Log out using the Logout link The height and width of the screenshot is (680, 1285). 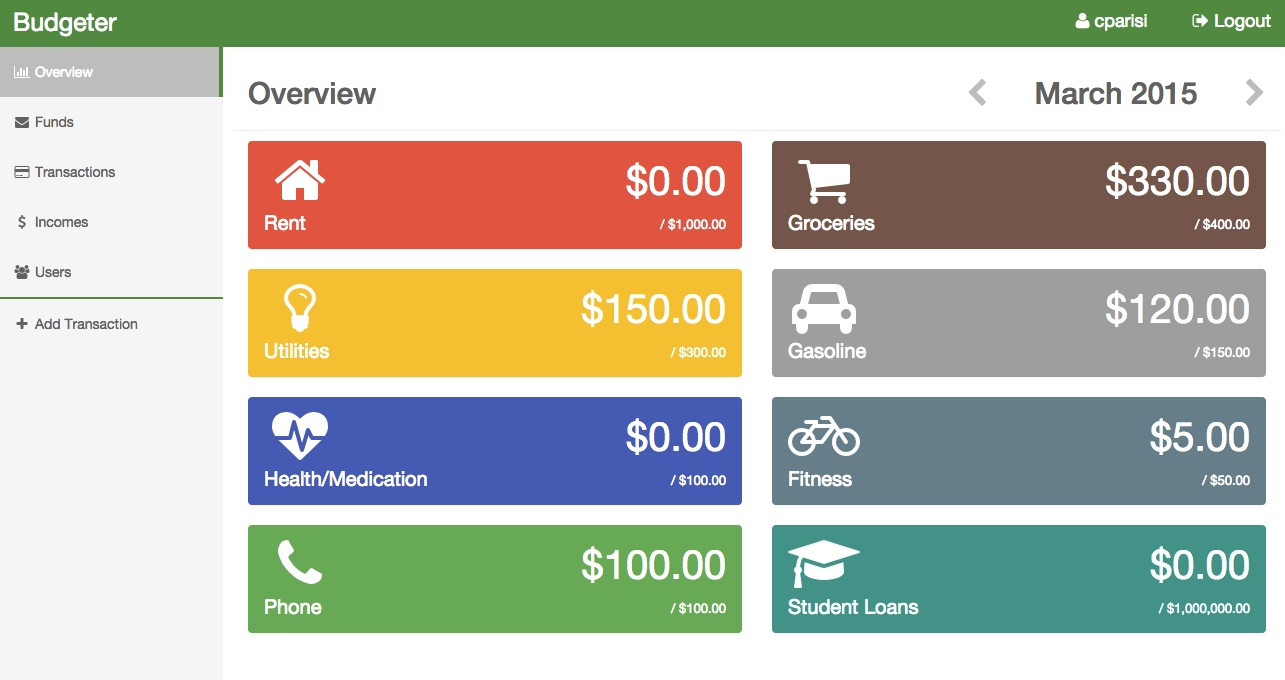1231,21
